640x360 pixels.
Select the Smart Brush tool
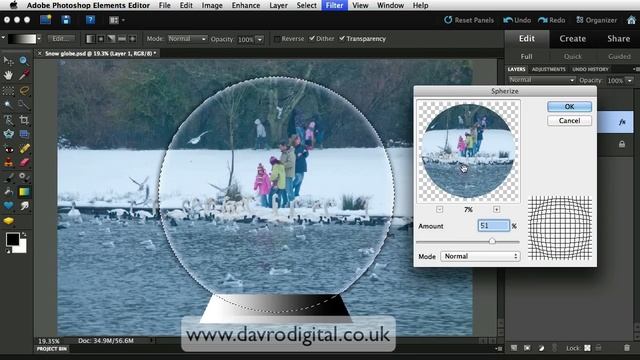[x=24, y=177]
